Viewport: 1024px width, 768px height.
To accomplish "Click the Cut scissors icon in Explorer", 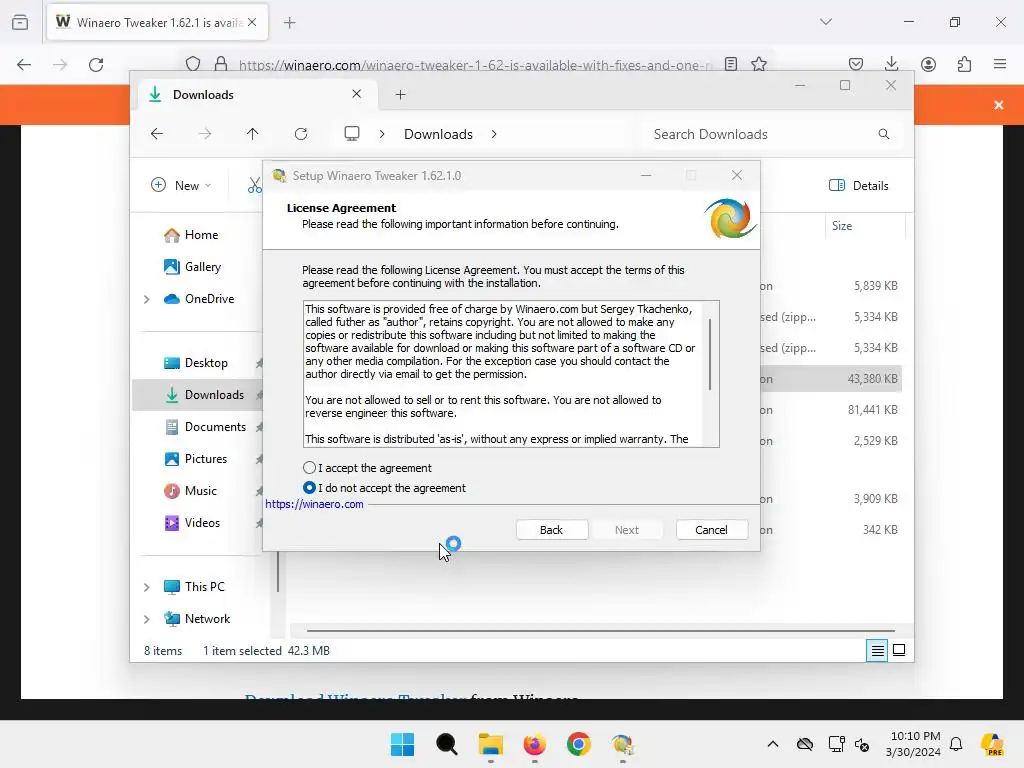I will click(x=254, y=185).
